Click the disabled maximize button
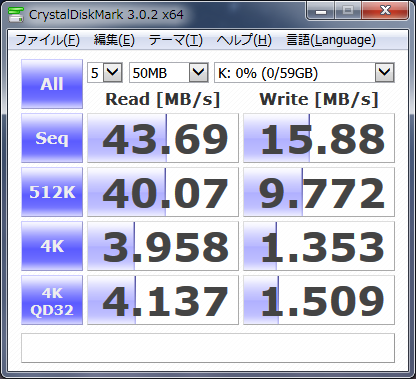 coord(348,11)
